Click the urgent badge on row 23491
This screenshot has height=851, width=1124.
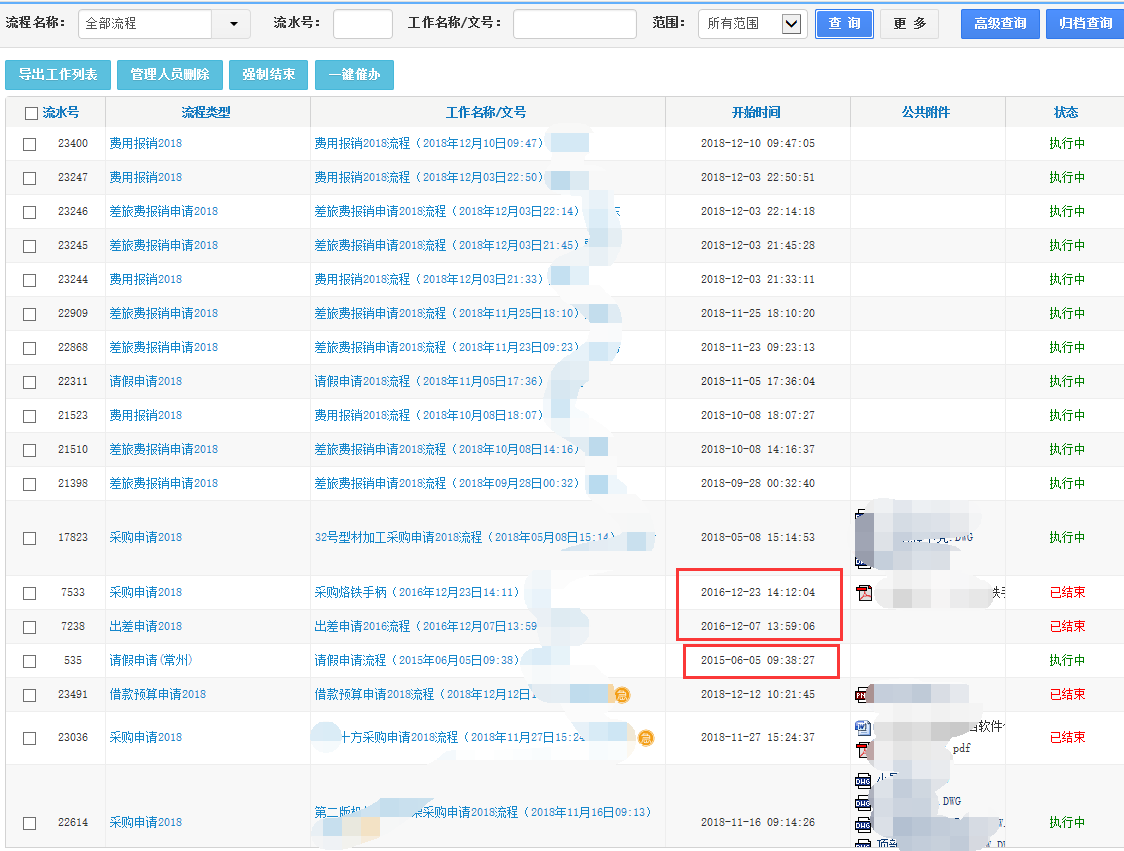[622, 694]
